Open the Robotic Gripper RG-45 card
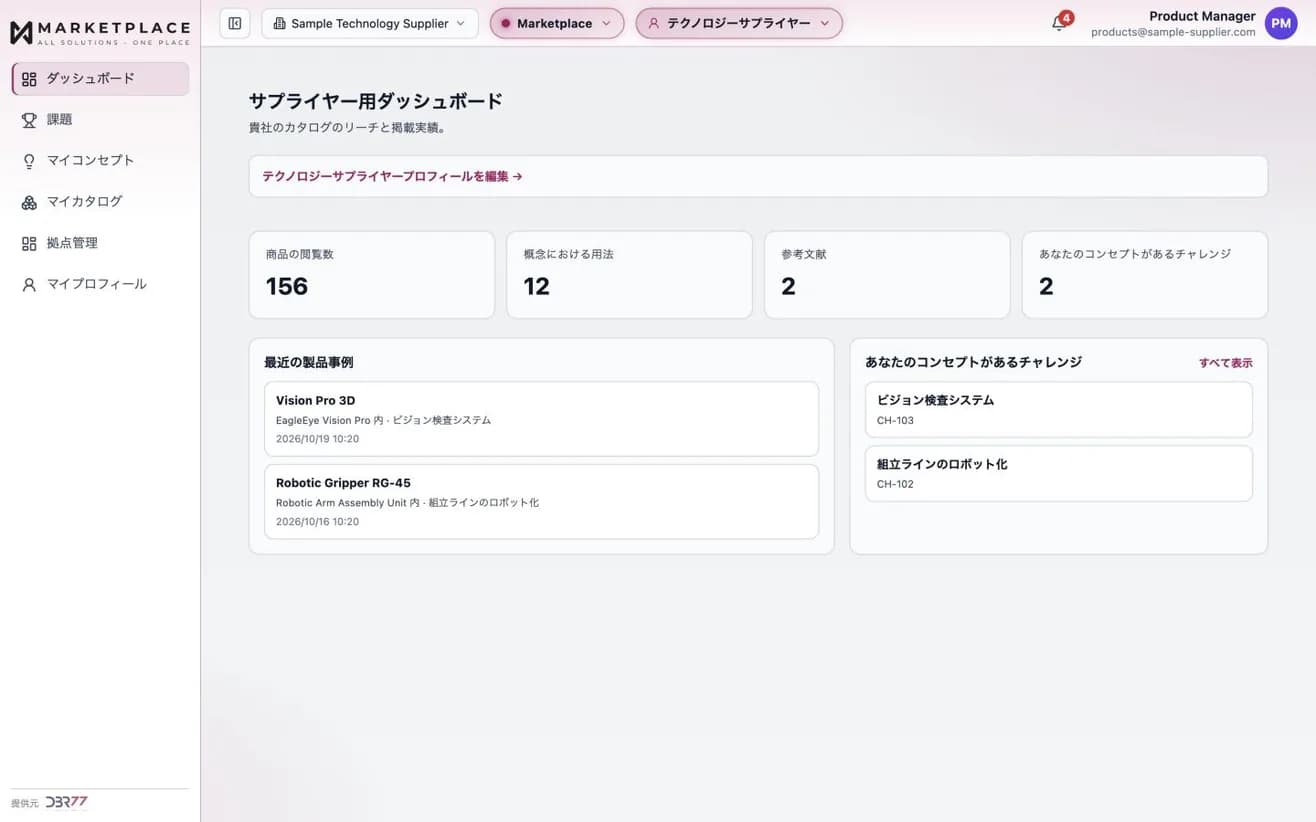This screenshot has height=822, width=1316. click(541, 501)
